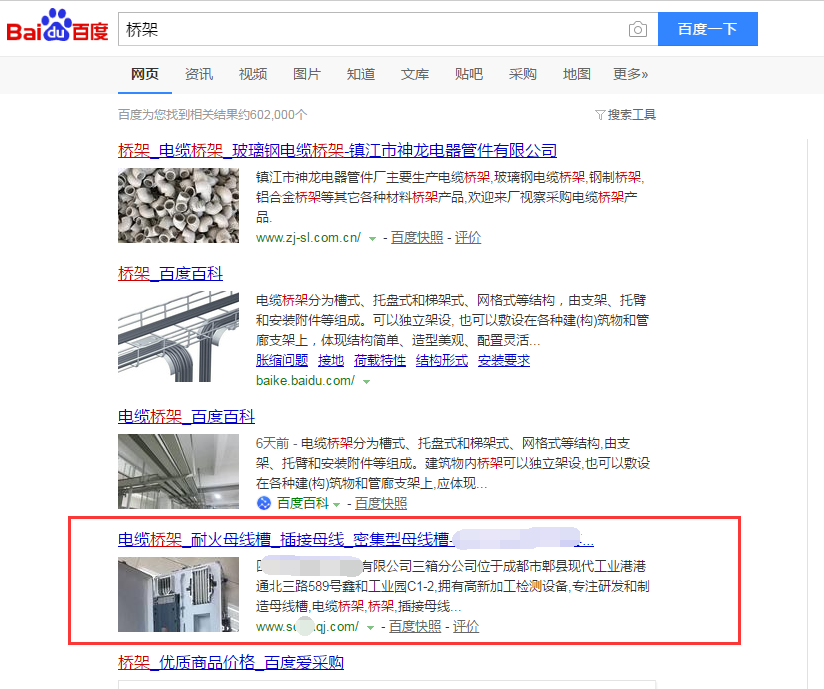824x689 pixels.
Task: Open the 接地 sublink
Action: tap(331, 361)
